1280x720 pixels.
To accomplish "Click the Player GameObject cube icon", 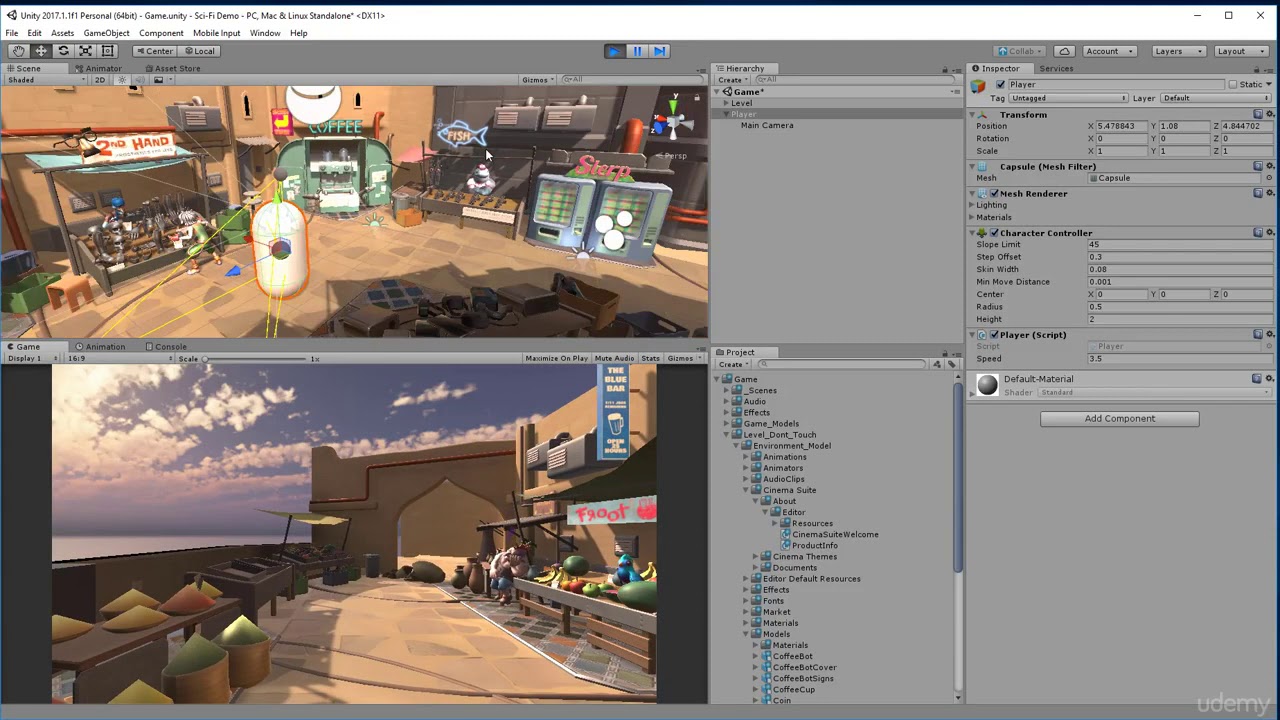I will tap(979, 85).
